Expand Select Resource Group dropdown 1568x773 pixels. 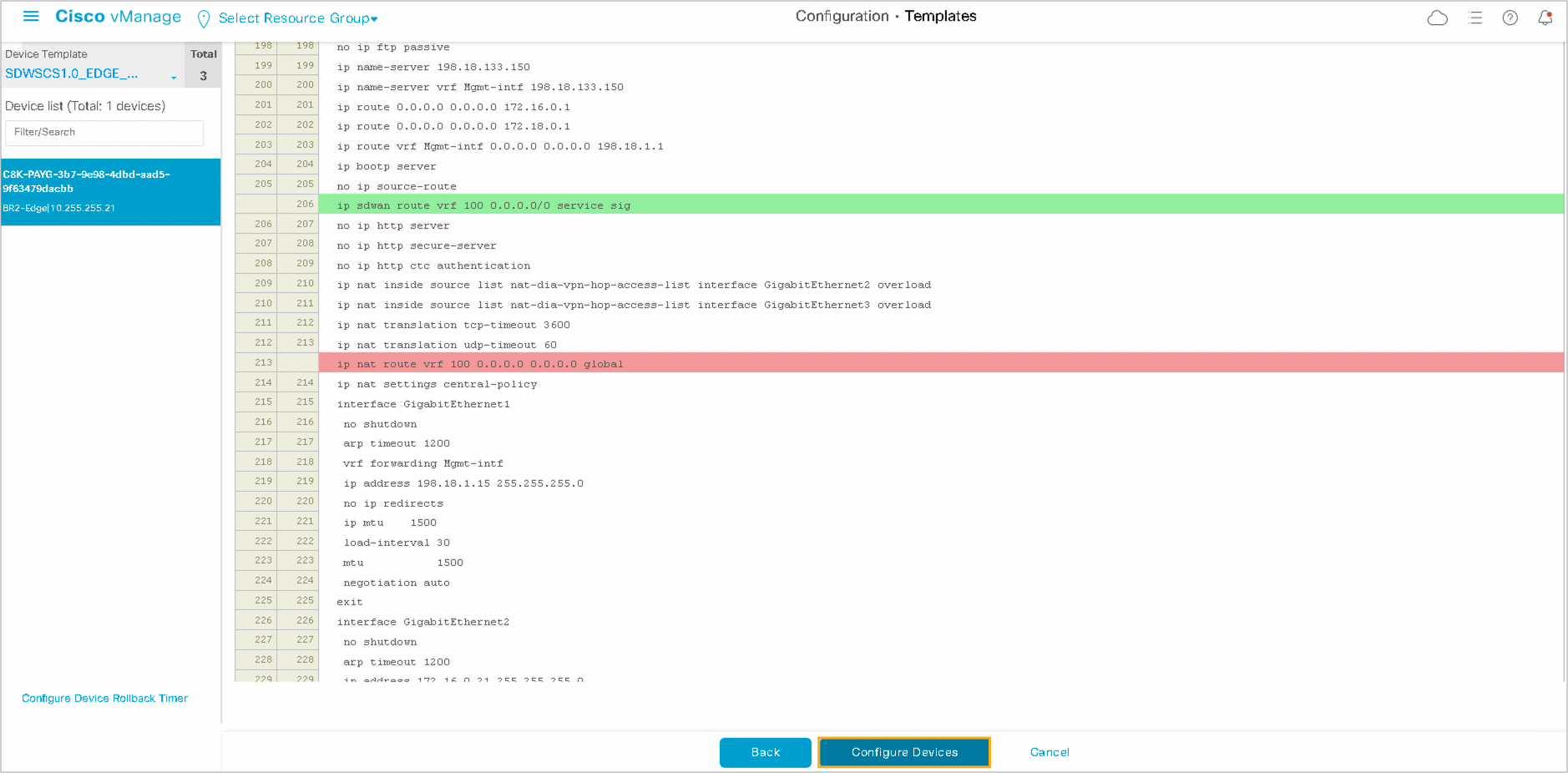(x=298, y=18)
